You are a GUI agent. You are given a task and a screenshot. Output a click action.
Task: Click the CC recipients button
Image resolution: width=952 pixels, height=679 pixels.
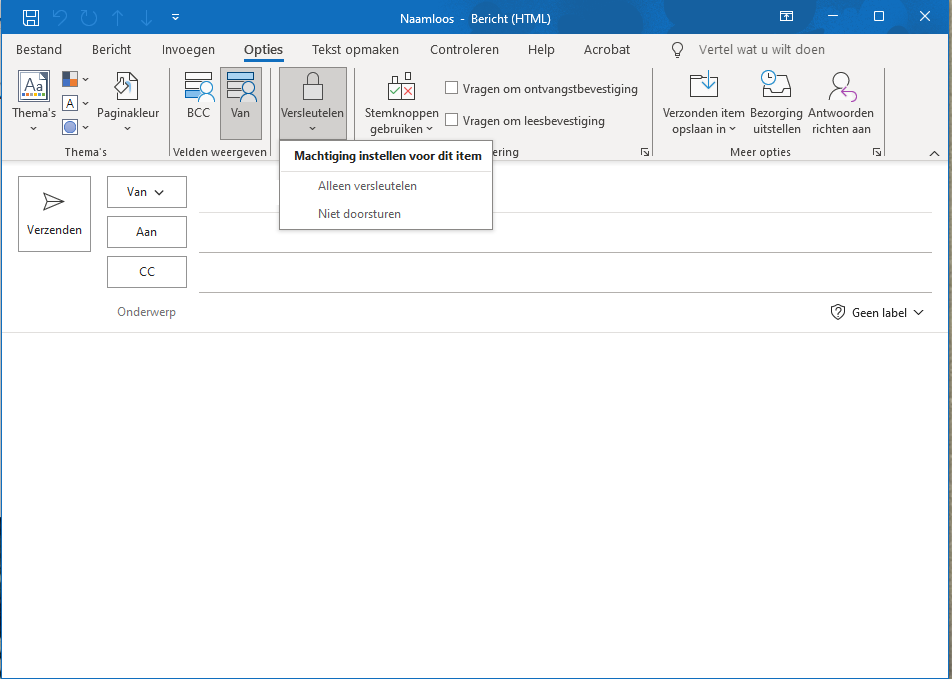point(147,271)
